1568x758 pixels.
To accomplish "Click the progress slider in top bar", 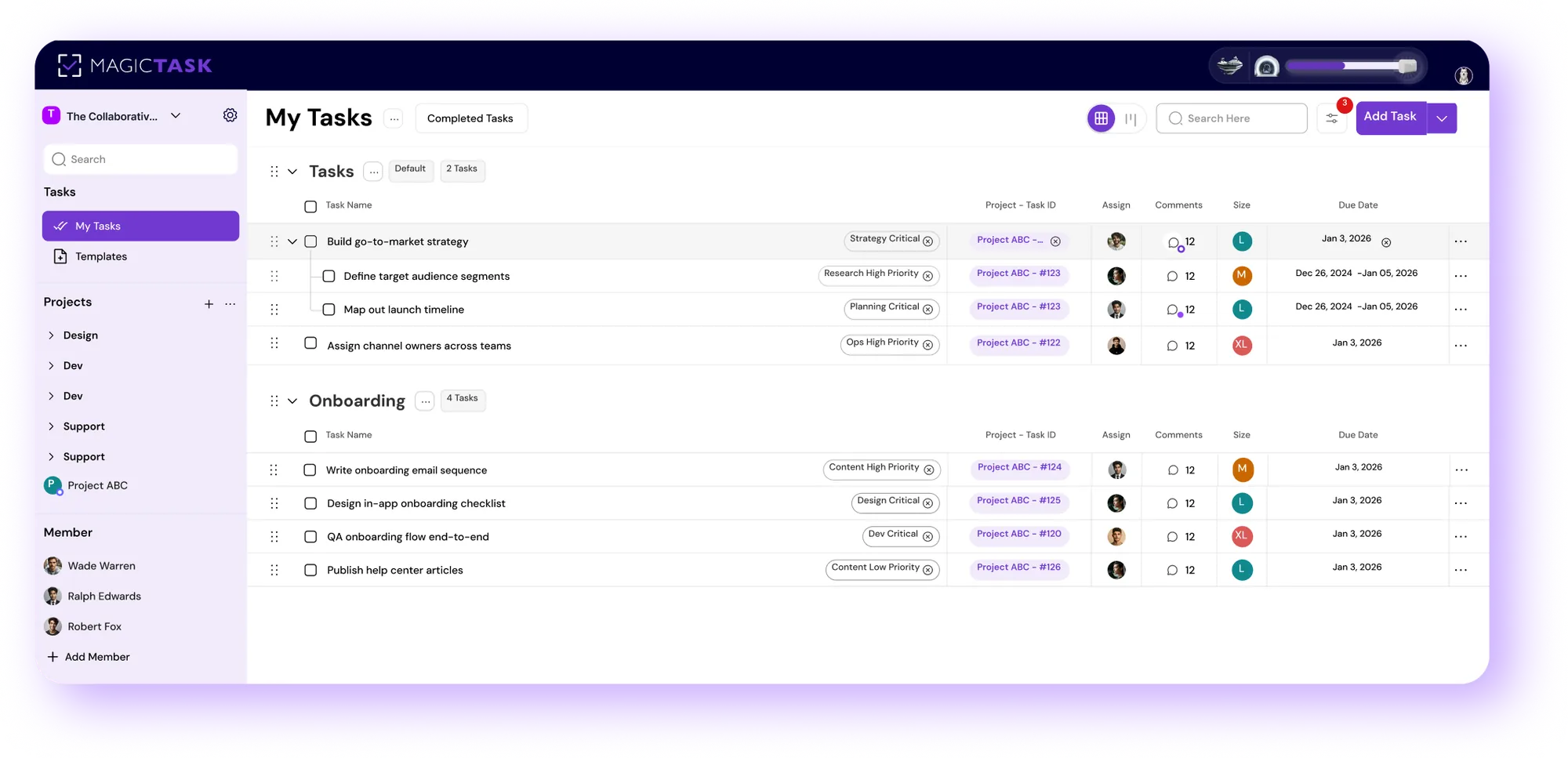I will click(1352, 66).
